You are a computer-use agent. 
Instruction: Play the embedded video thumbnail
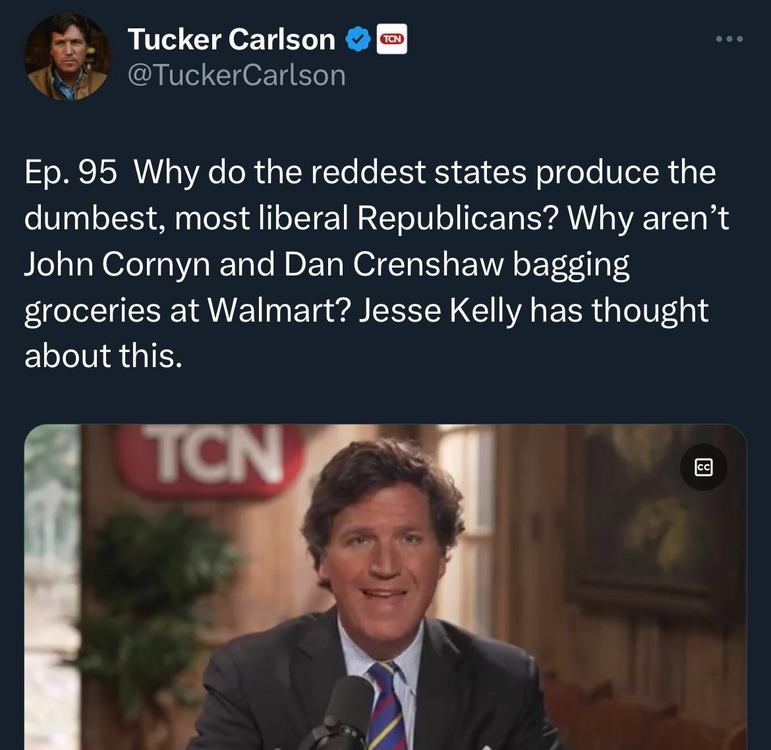(385, 587)
